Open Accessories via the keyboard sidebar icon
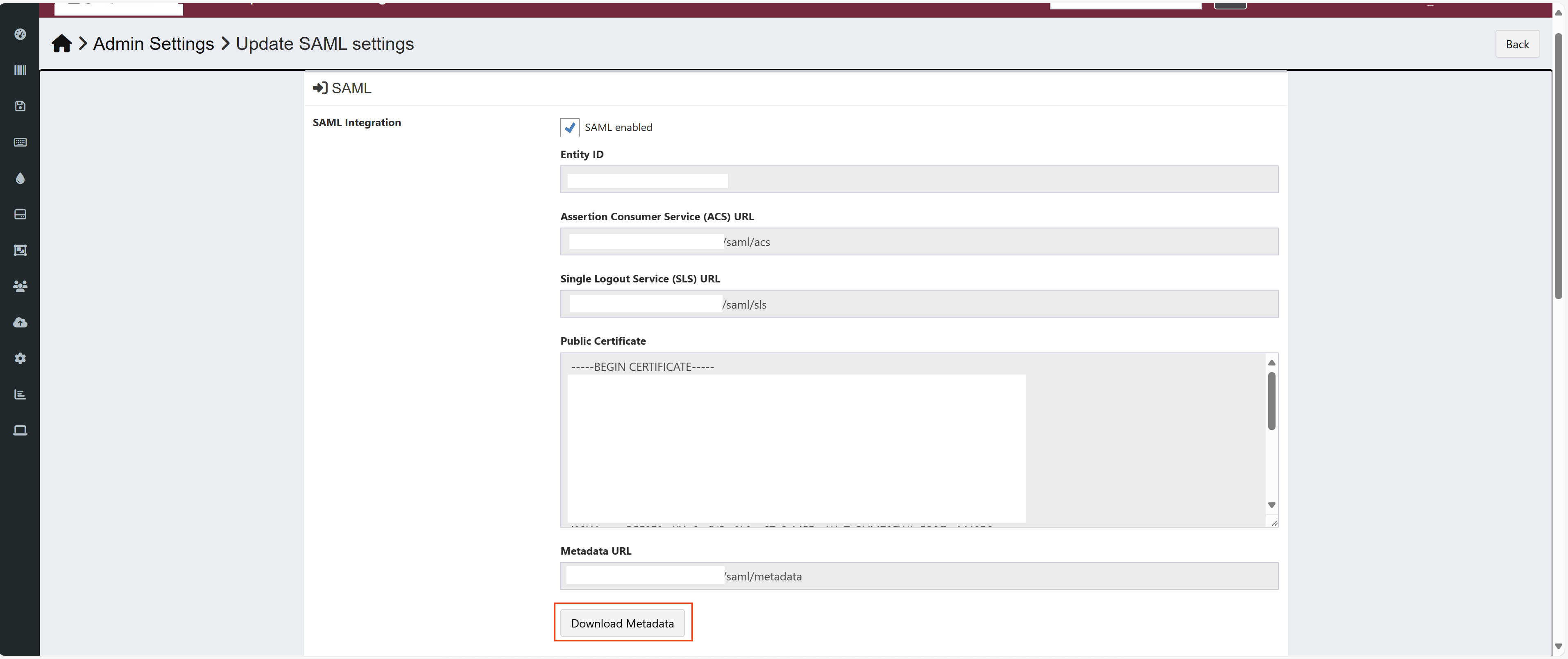The width and height of the screenshot is (1568, 659). click(x=20, y=142)
